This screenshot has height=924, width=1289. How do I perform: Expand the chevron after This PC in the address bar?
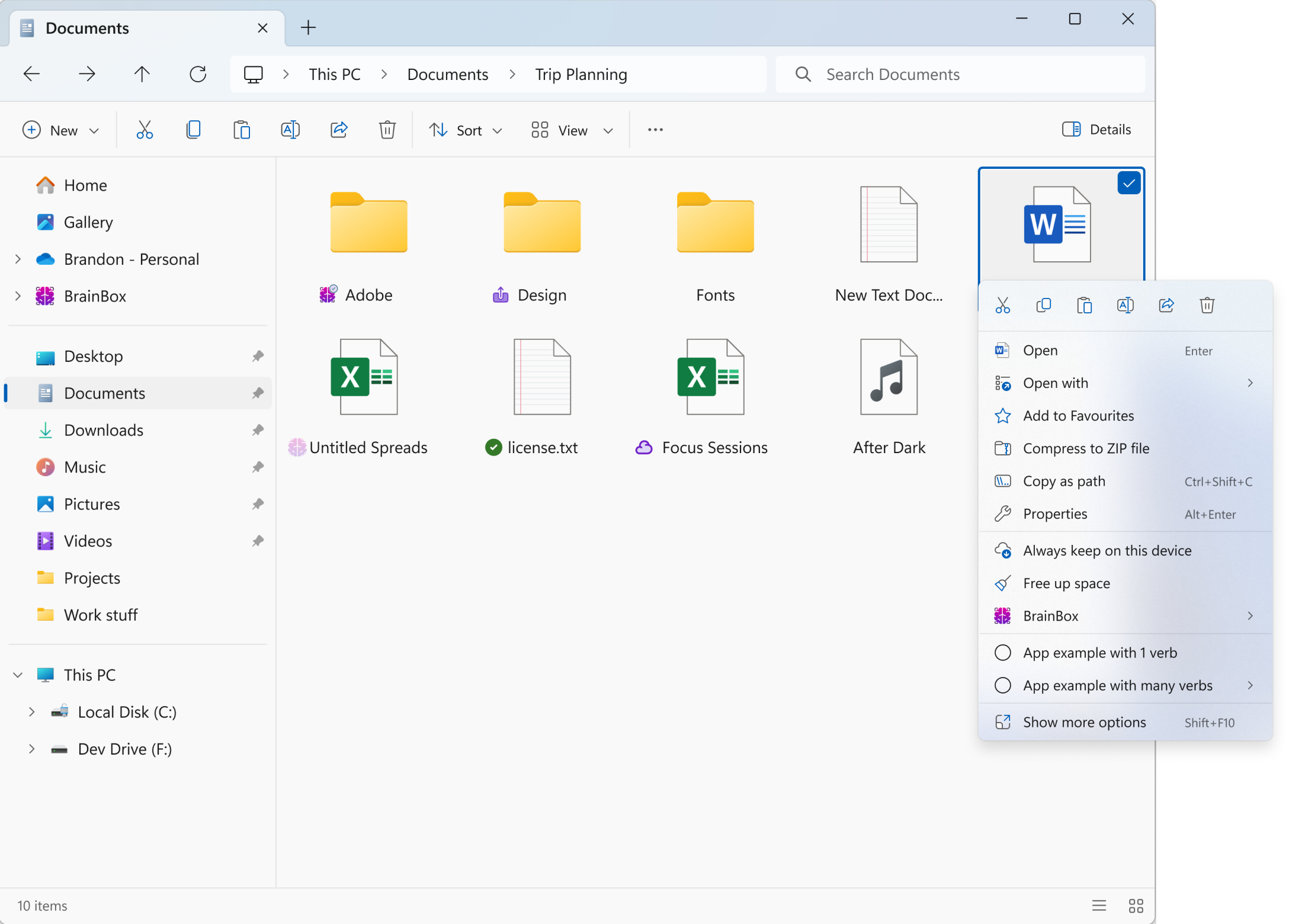click(x=384, y=74)
